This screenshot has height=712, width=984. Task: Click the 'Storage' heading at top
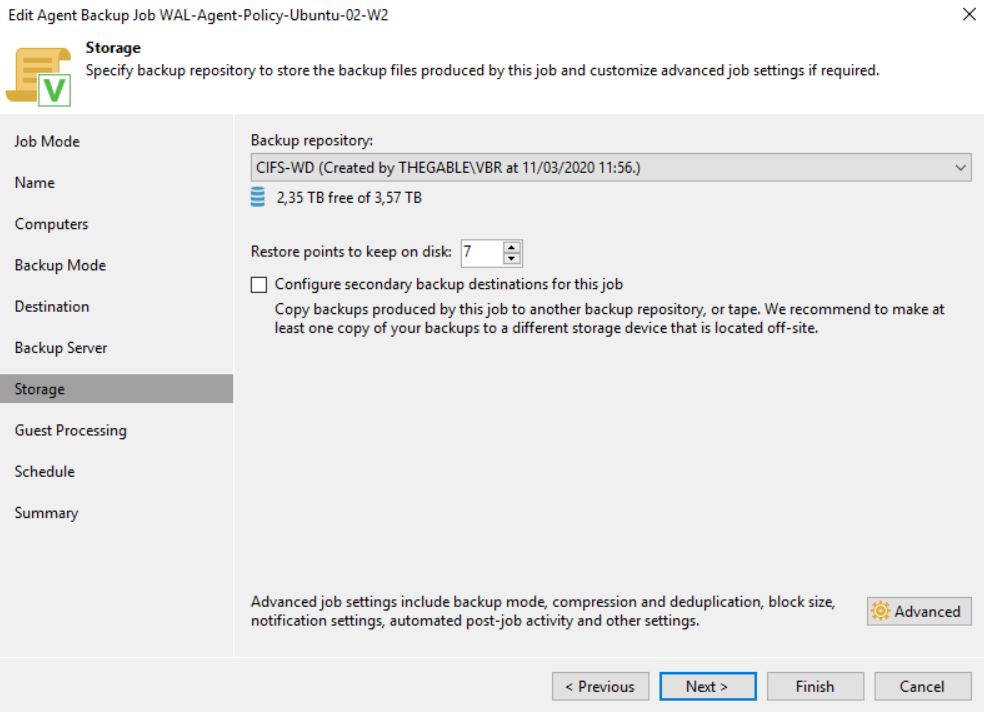point(113,48)
